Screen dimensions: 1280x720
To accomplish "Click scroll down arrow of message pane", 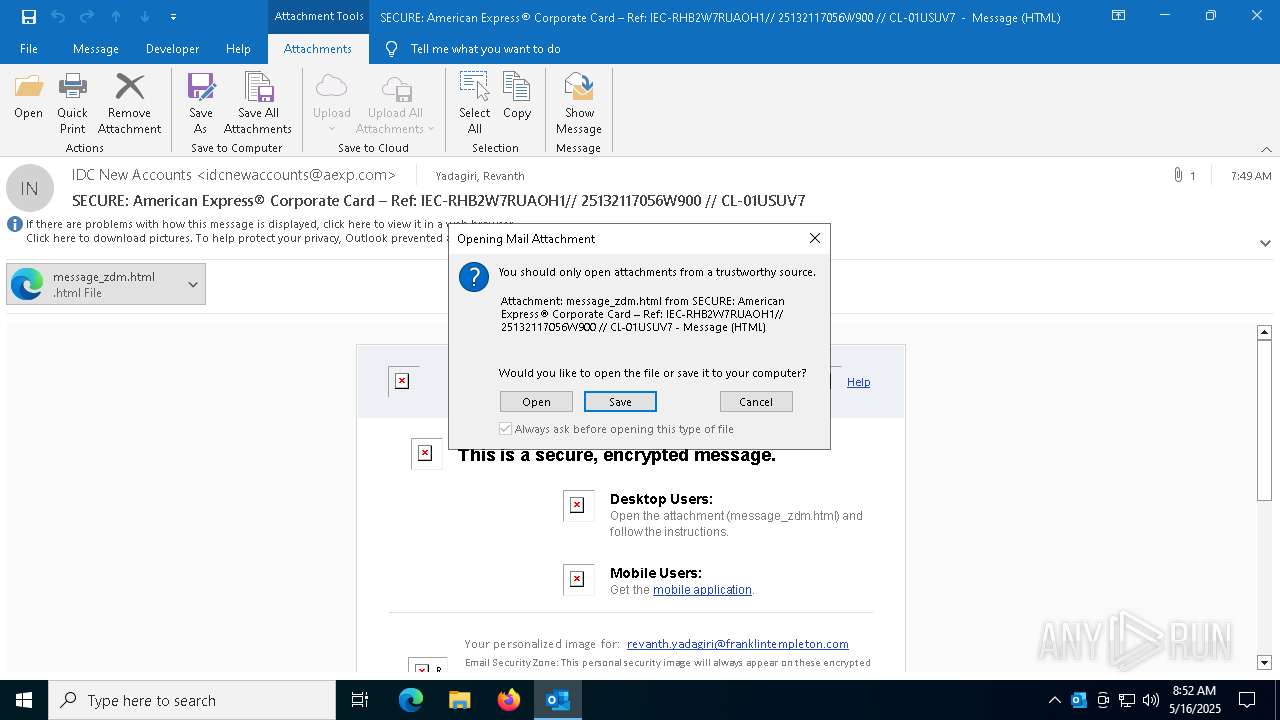I will 1264,662.
